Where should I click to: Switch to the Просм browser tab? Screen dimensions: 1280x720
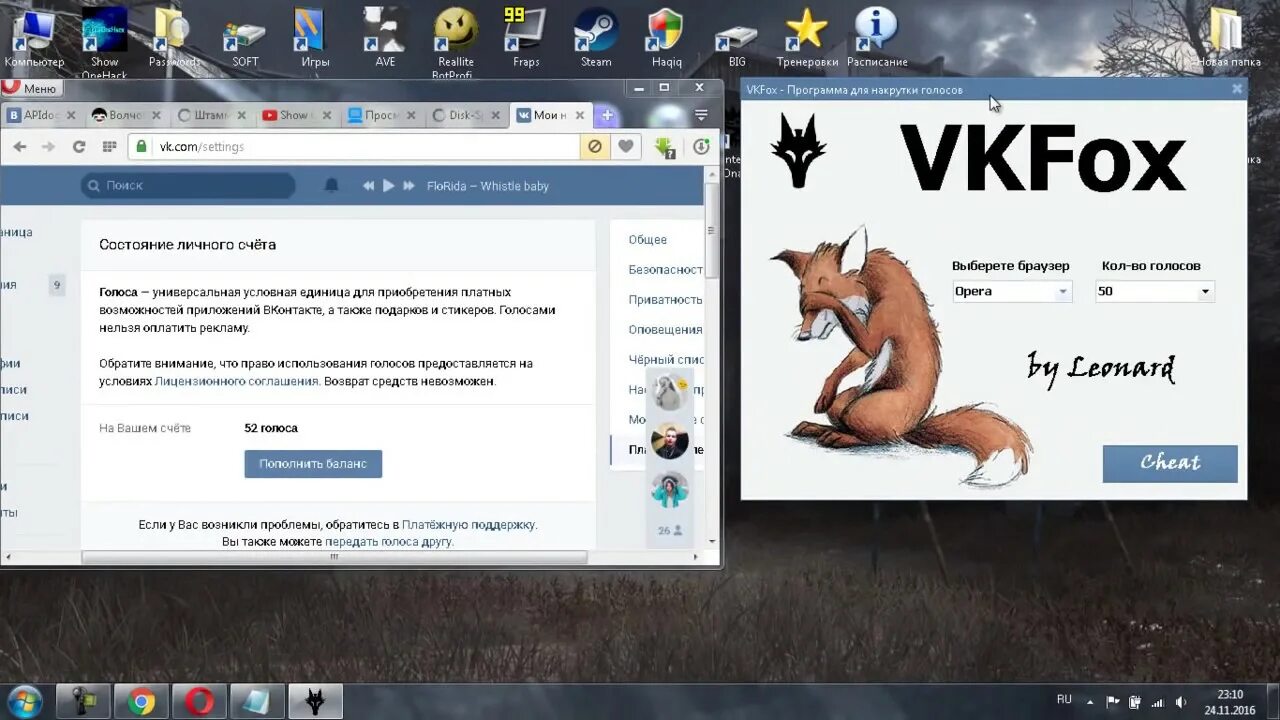[380, 115]
